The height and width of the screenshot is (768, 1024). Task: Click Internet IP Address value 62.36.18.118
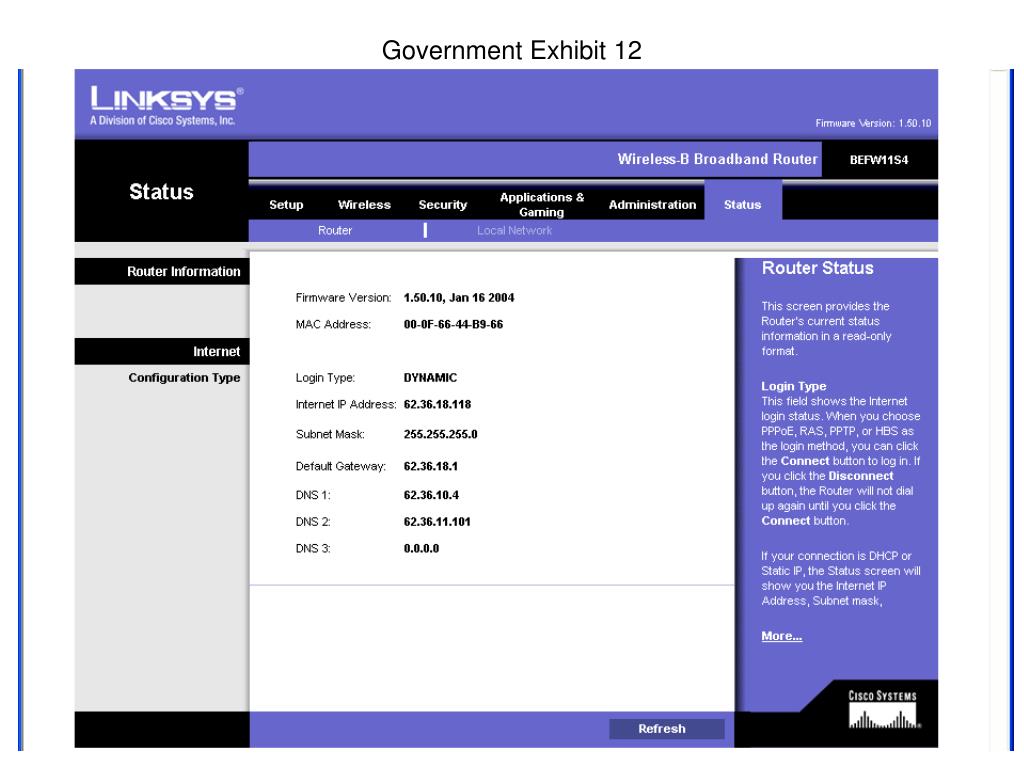pos(437,404)
